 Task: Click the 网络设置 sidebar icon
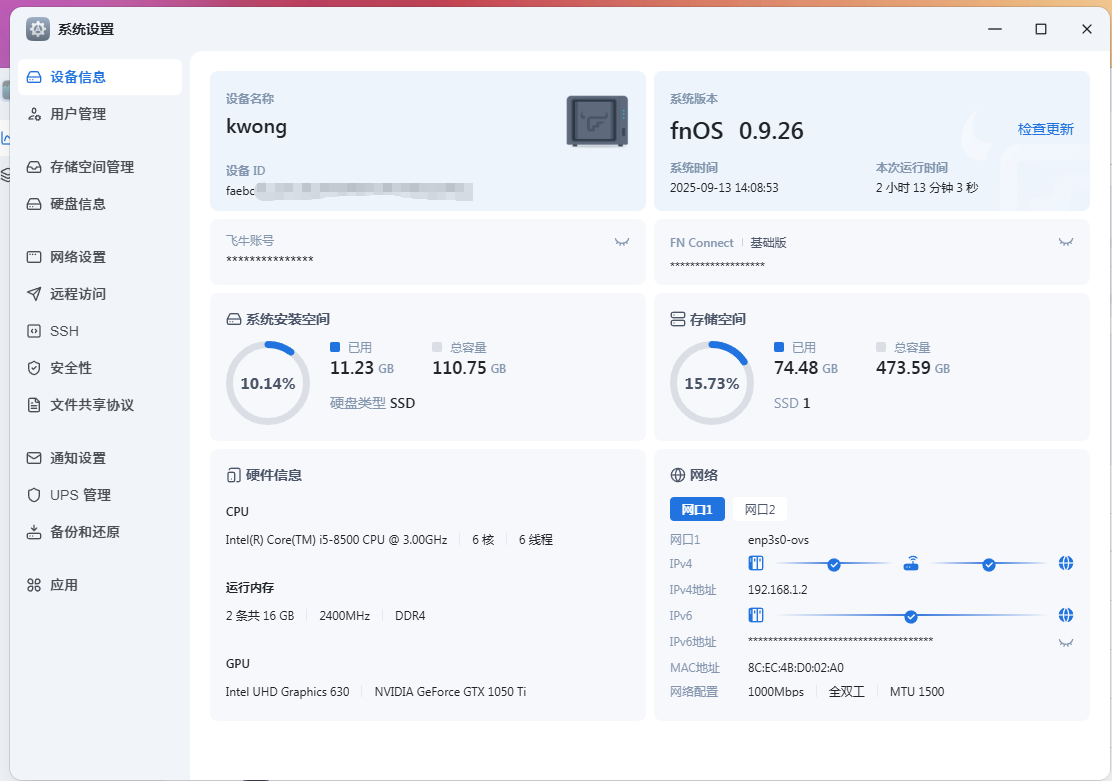click(34, 257)
